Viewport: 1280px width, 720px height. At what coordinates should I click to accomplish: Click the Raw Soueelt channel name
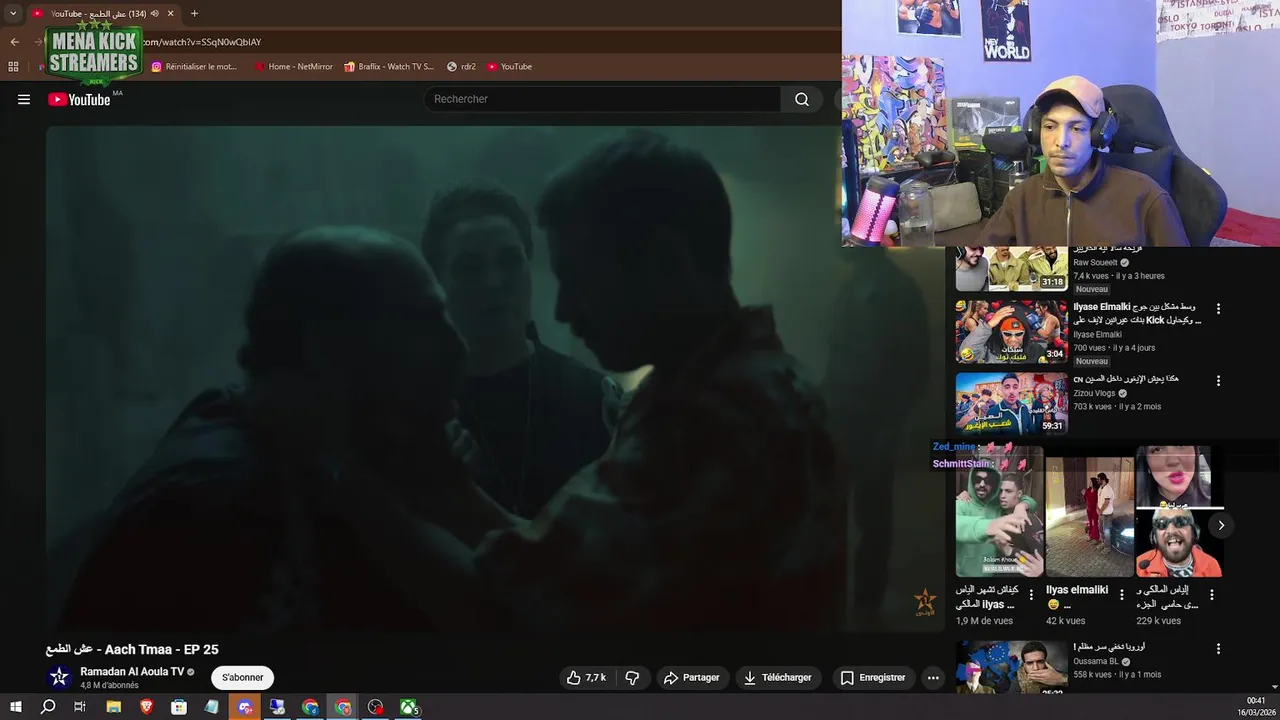pyautogui.click(x=1095, y=263)
